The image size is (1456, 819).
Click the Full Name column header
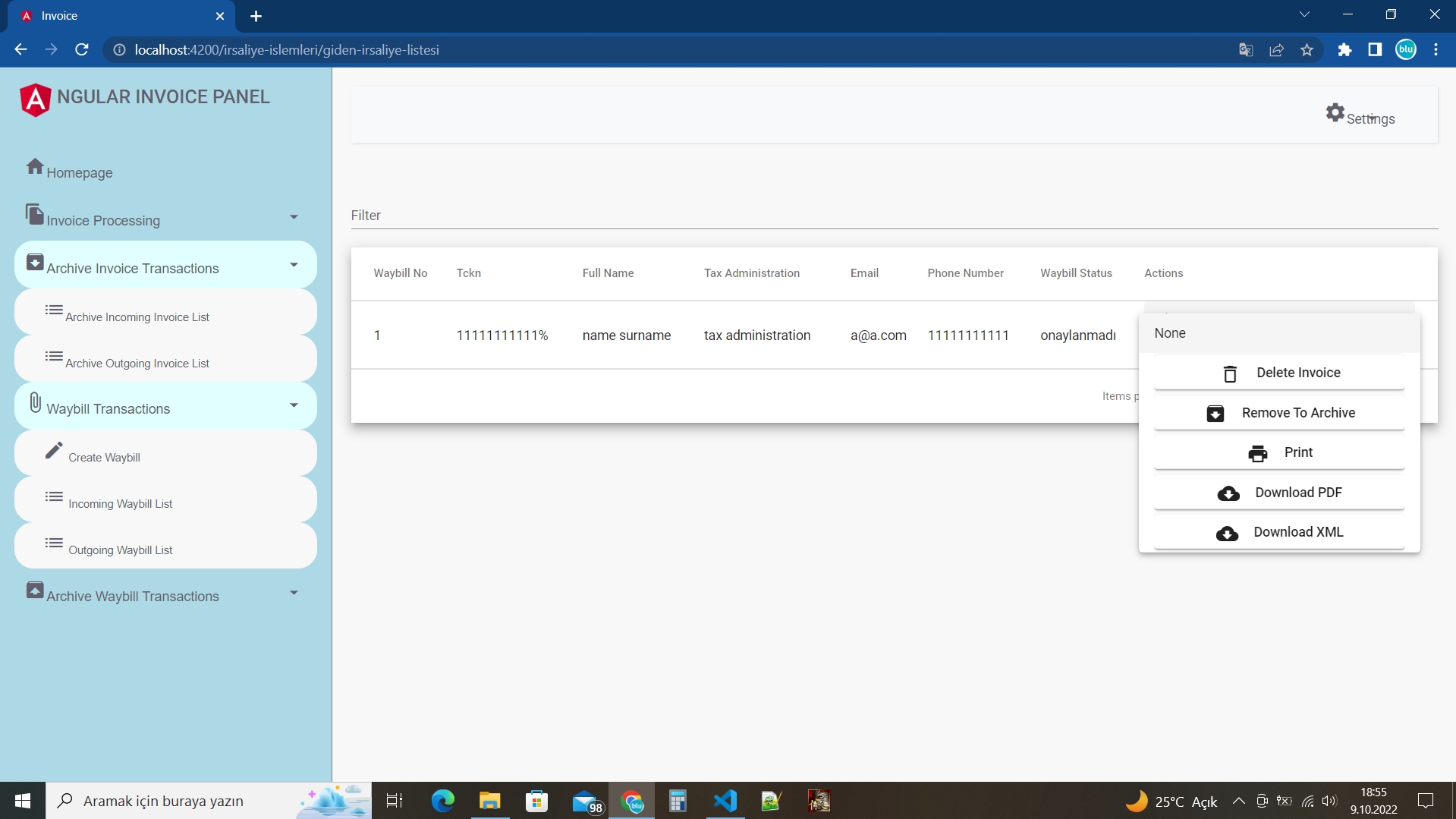[608, 273]
